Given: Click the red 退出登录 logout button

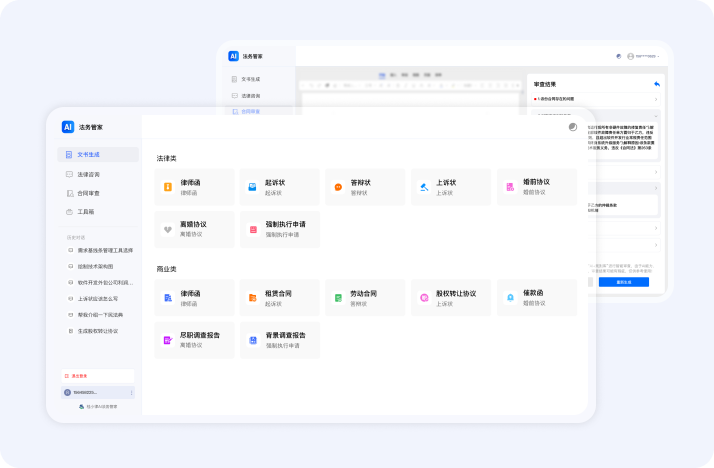Looking at the screenshot, I should (x=97, y=376).
